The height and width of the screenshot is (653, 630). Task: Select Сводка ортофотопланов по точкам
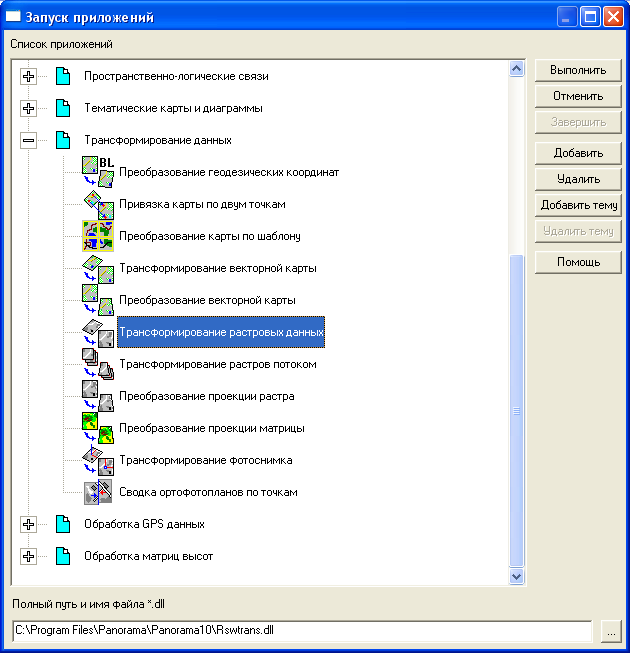[208, 492]
